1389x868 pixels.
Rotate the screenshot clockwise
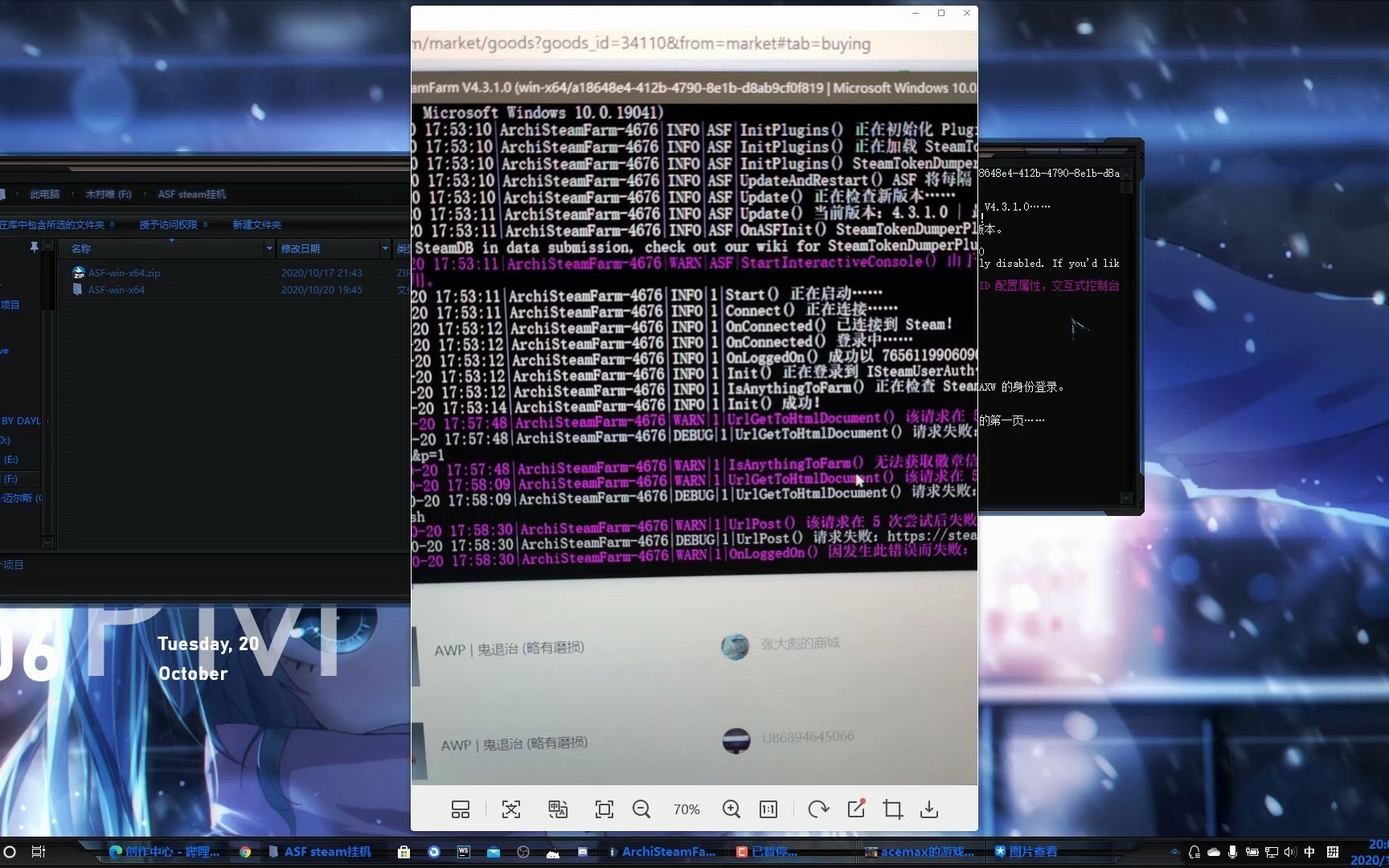pos(818,809)
